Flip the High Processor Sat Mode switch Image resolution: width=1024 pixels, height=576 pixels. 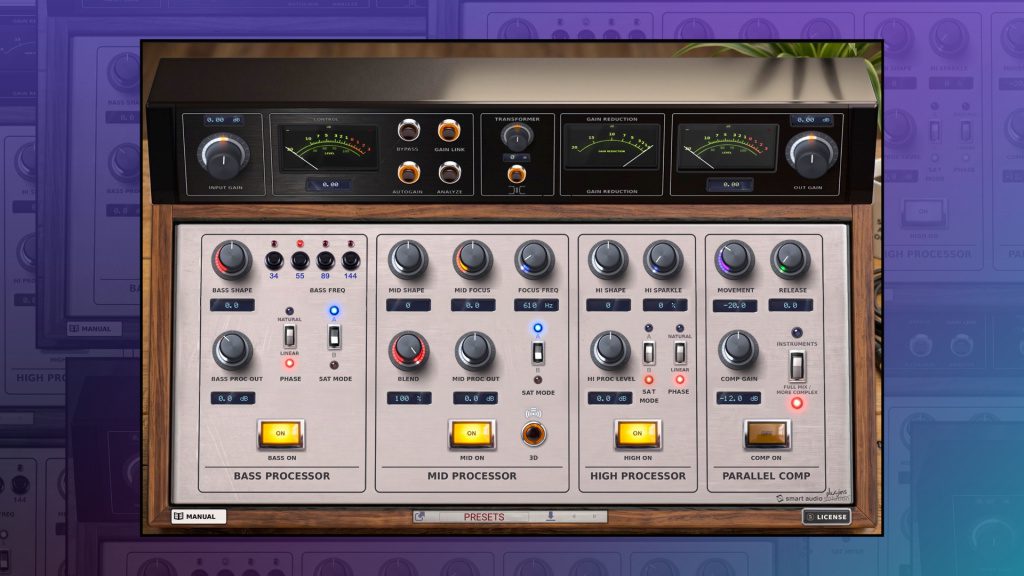pos(648,353)
